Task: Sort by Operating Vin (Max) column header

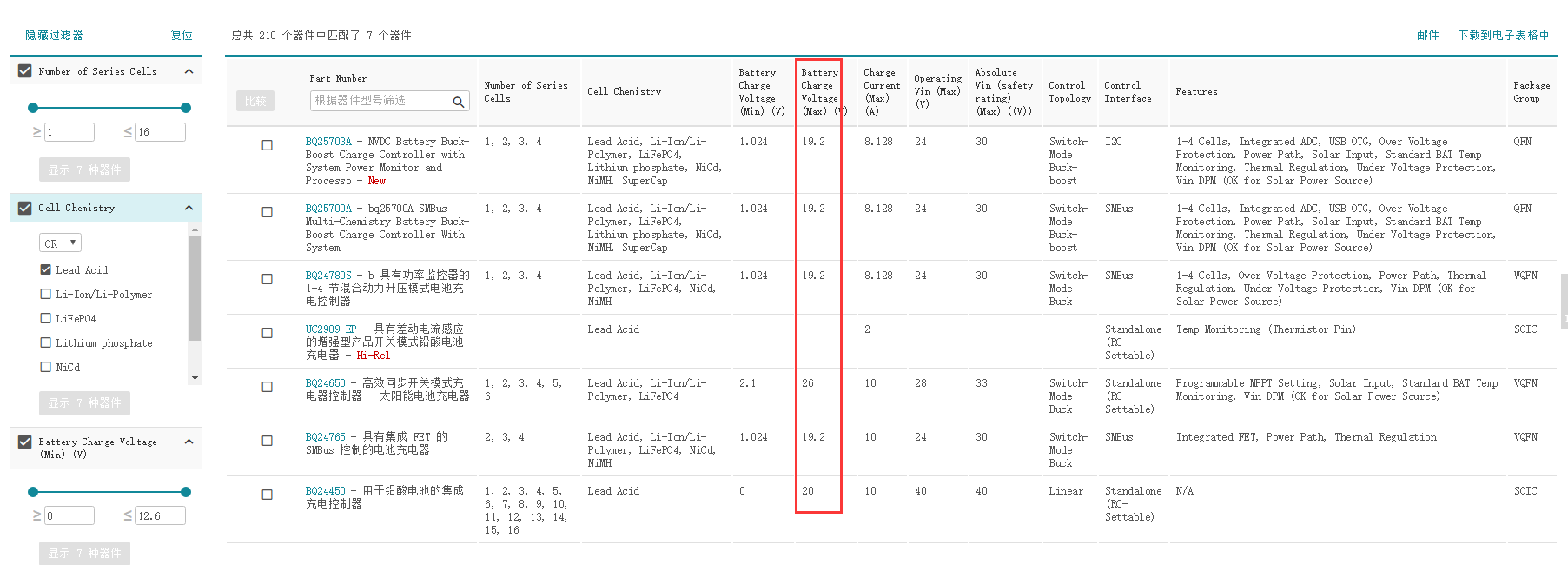Action: 937,91
